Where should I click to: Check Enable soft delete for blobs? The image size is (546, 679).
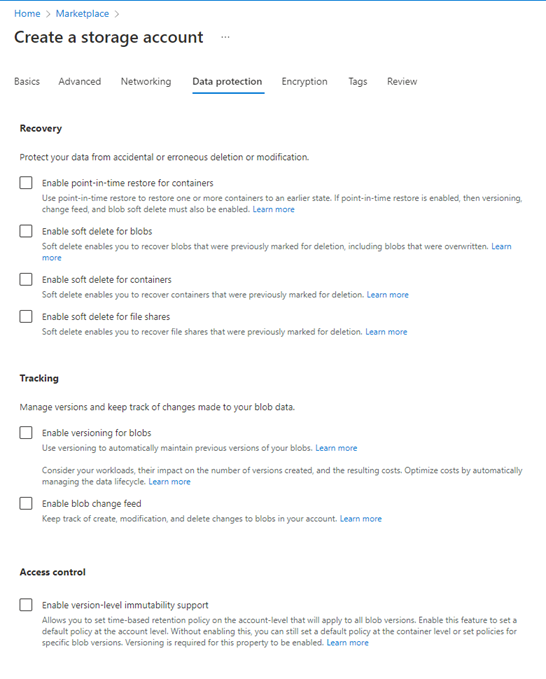(26, 231)
